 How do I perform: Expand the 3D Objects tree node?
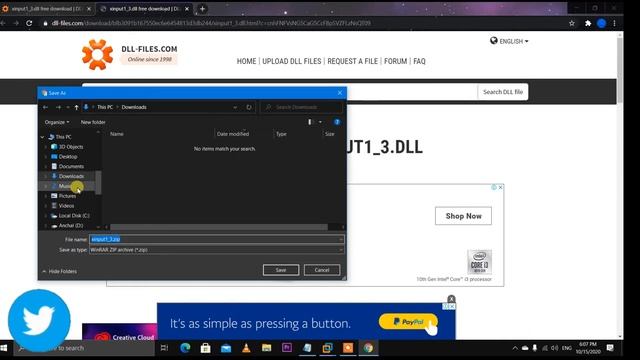point(46,147)
